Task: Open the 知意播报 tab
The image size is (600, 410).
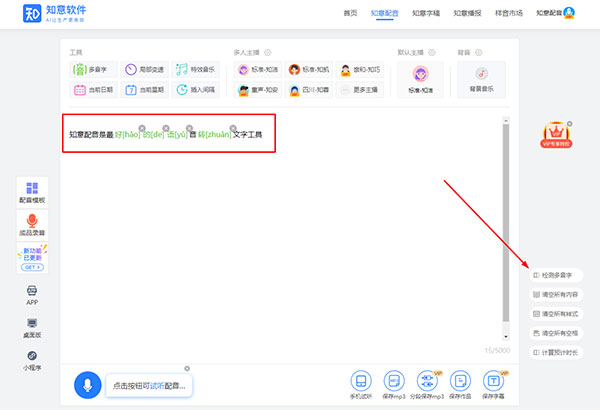Action: pos(467,13)
